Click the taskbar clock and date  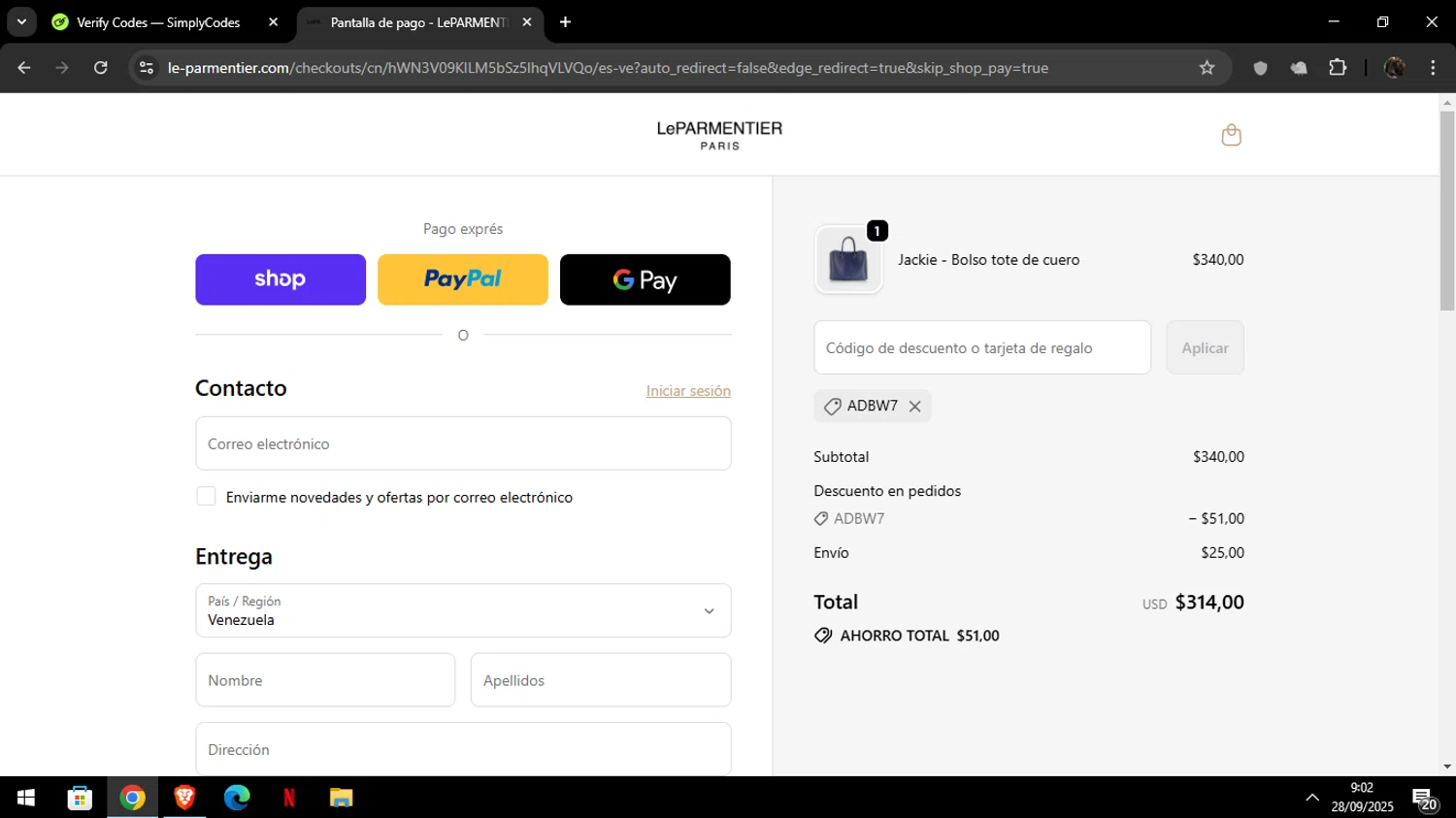pyautogui.click(x=1362, y=798)
